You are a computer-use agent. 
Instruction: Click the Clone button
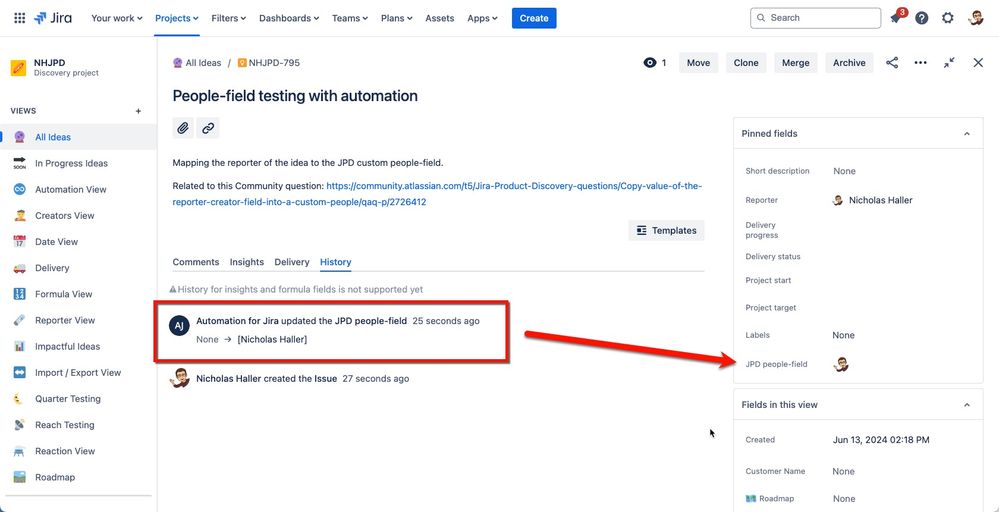pyautogui.click(x=746, y=62)
